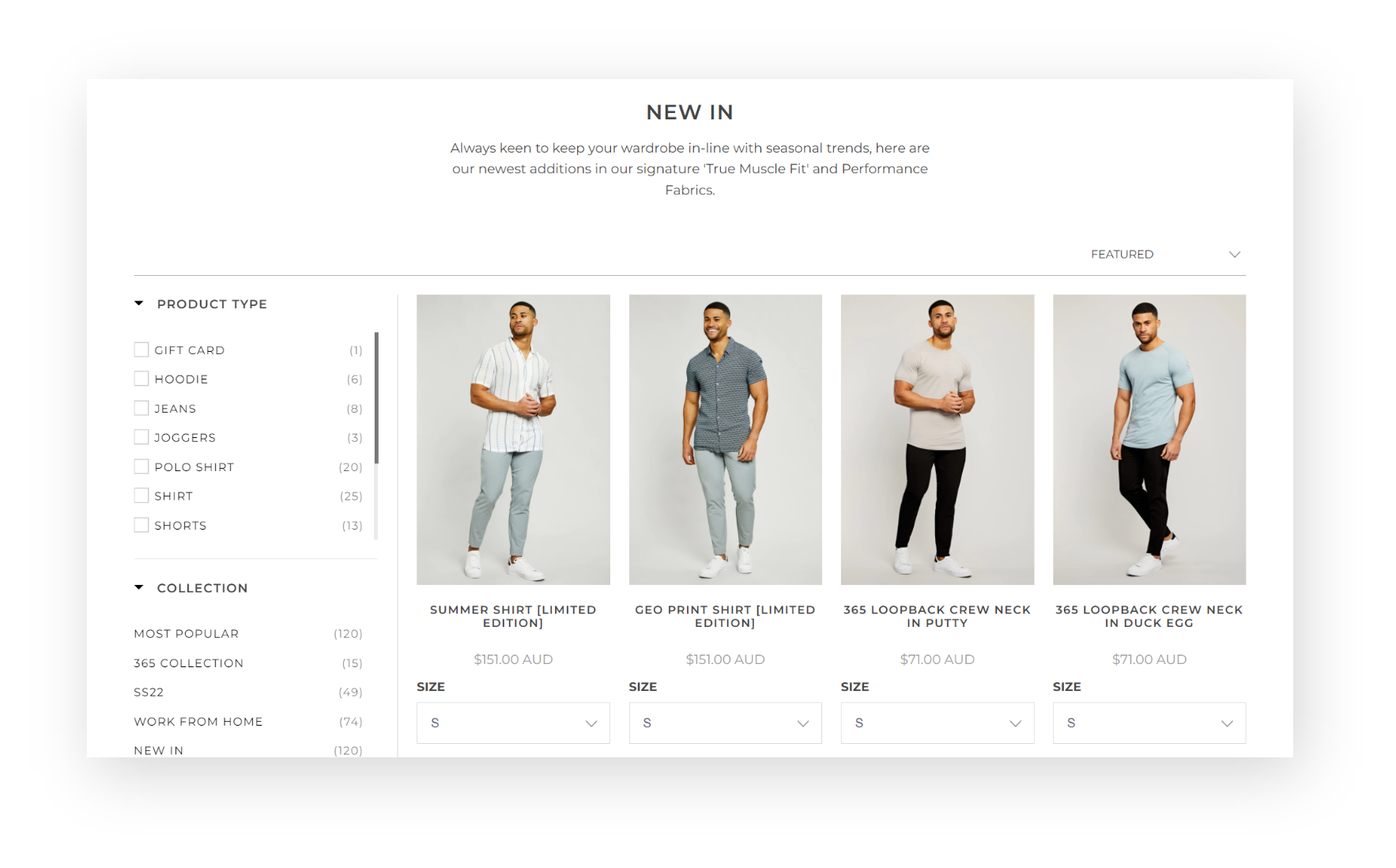Check the Hoodie filter box
This screenshot has width=1396, height=868.
point(141,379)
